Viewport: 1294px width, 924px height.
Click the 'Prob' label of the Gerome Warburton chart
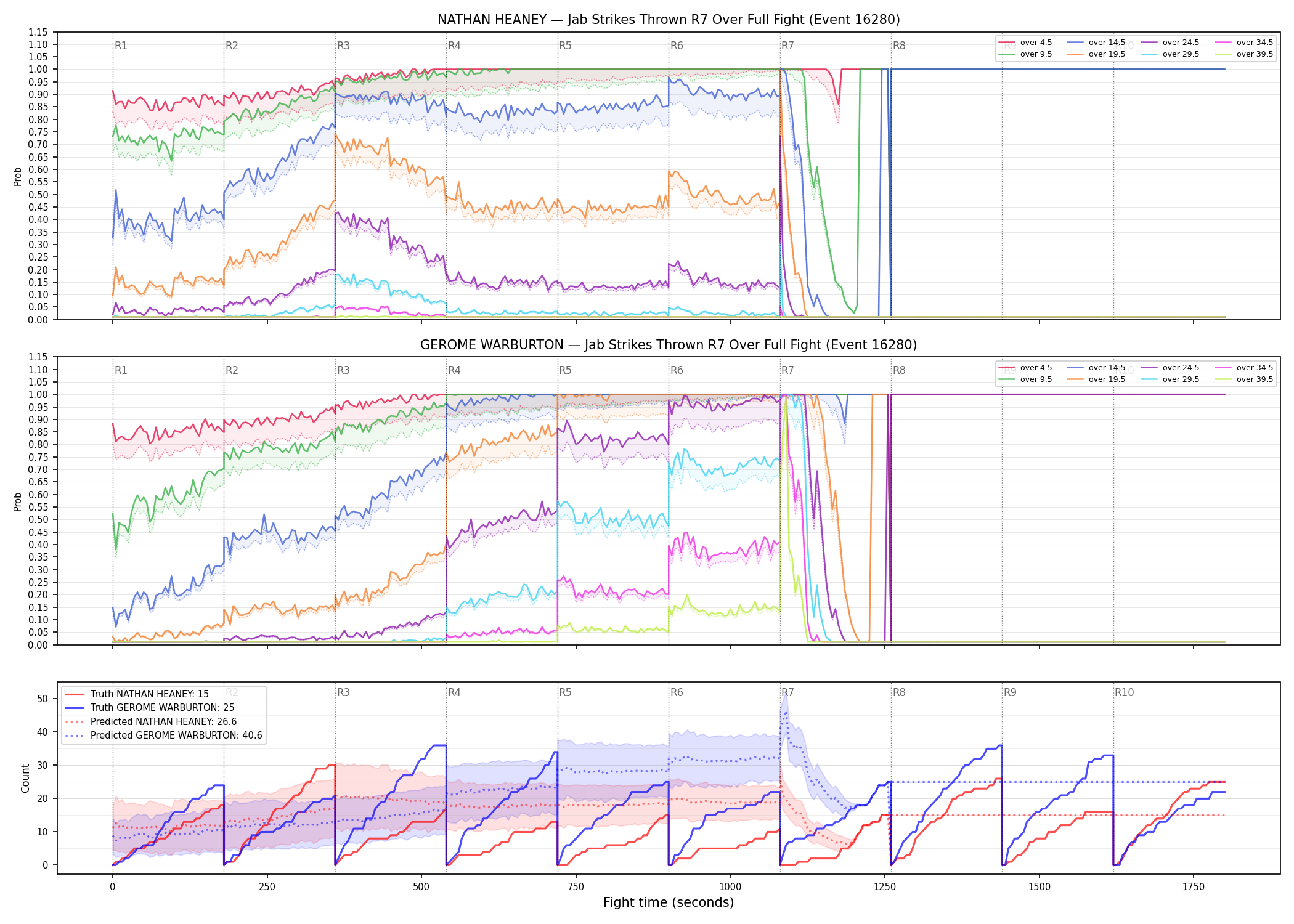(x=18, y=501)
